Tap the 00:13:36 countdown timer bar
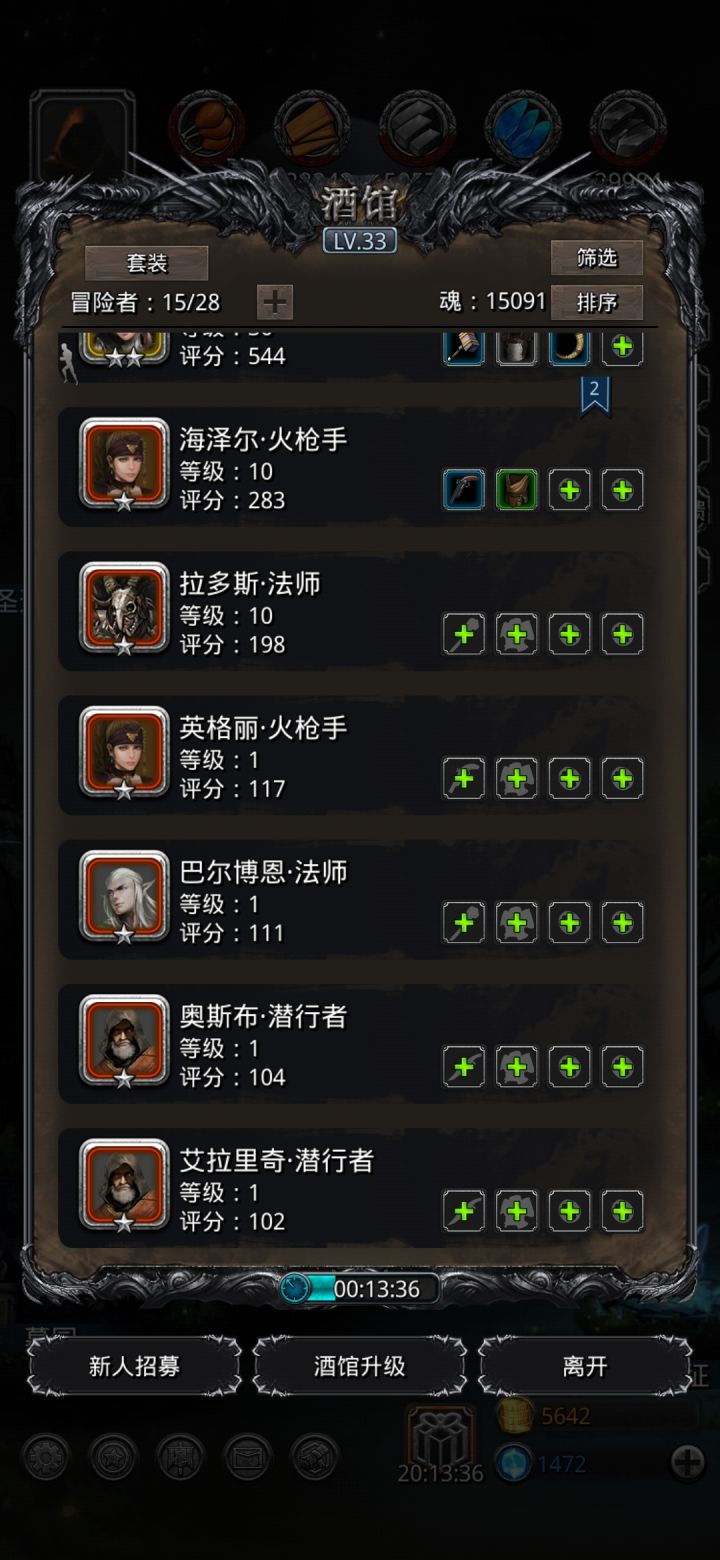720x1560 pixels. [360, 1289]
